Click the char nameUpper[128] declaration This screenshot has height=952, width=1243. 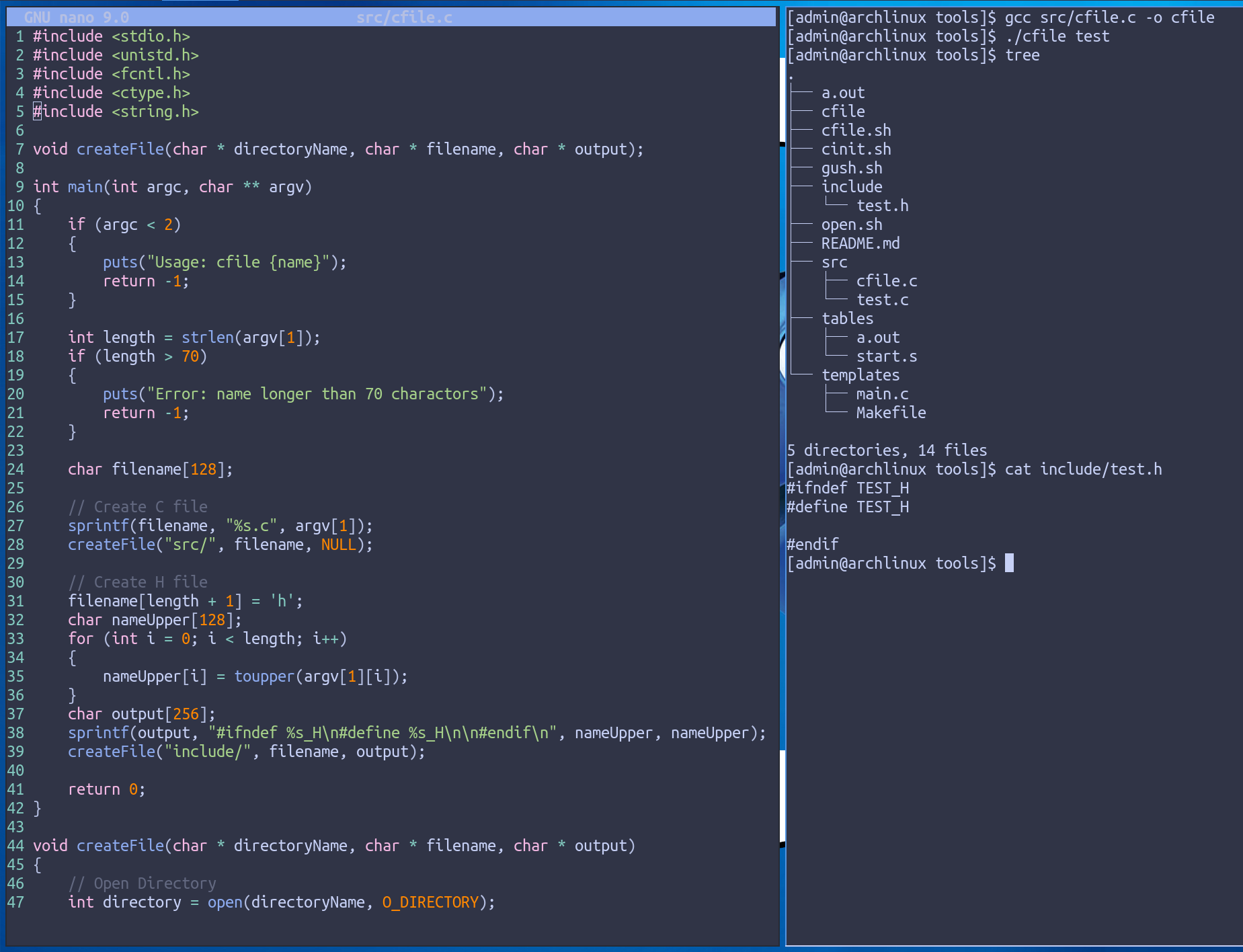coord(155,620)
